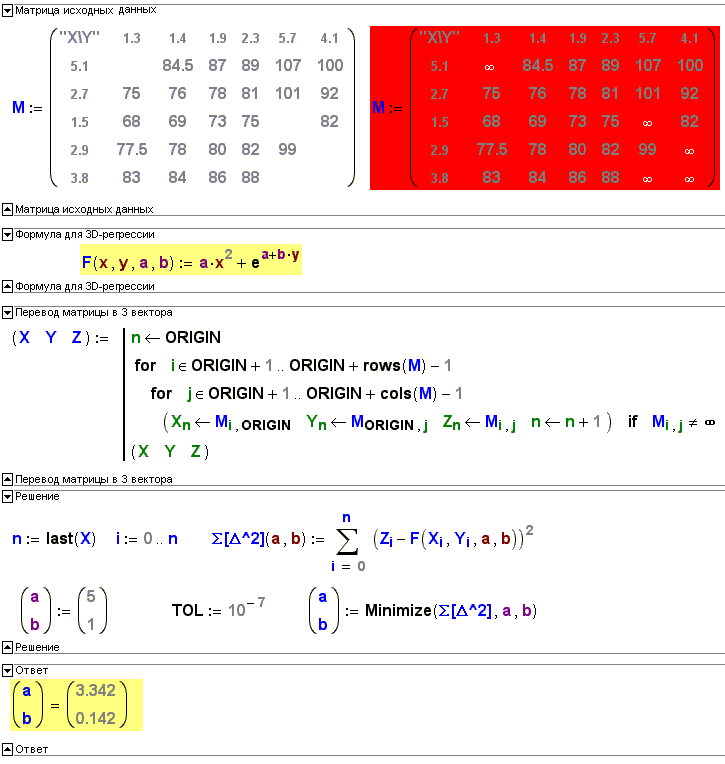Collapse the top 'Решение' area arrow
Viewport: 725px width, 764px height.
pyautogui.click(x=7, y=497)
